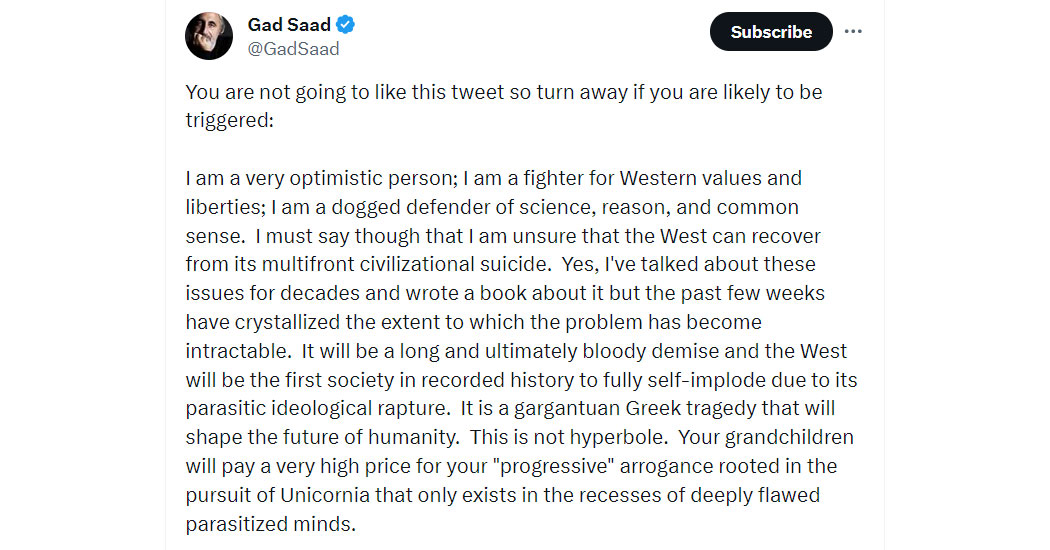Image resolution: width=1050 pixels, height=550 pixels.
Task: Click the final words 'parasitized minds.'
Action: coord(271,524)
